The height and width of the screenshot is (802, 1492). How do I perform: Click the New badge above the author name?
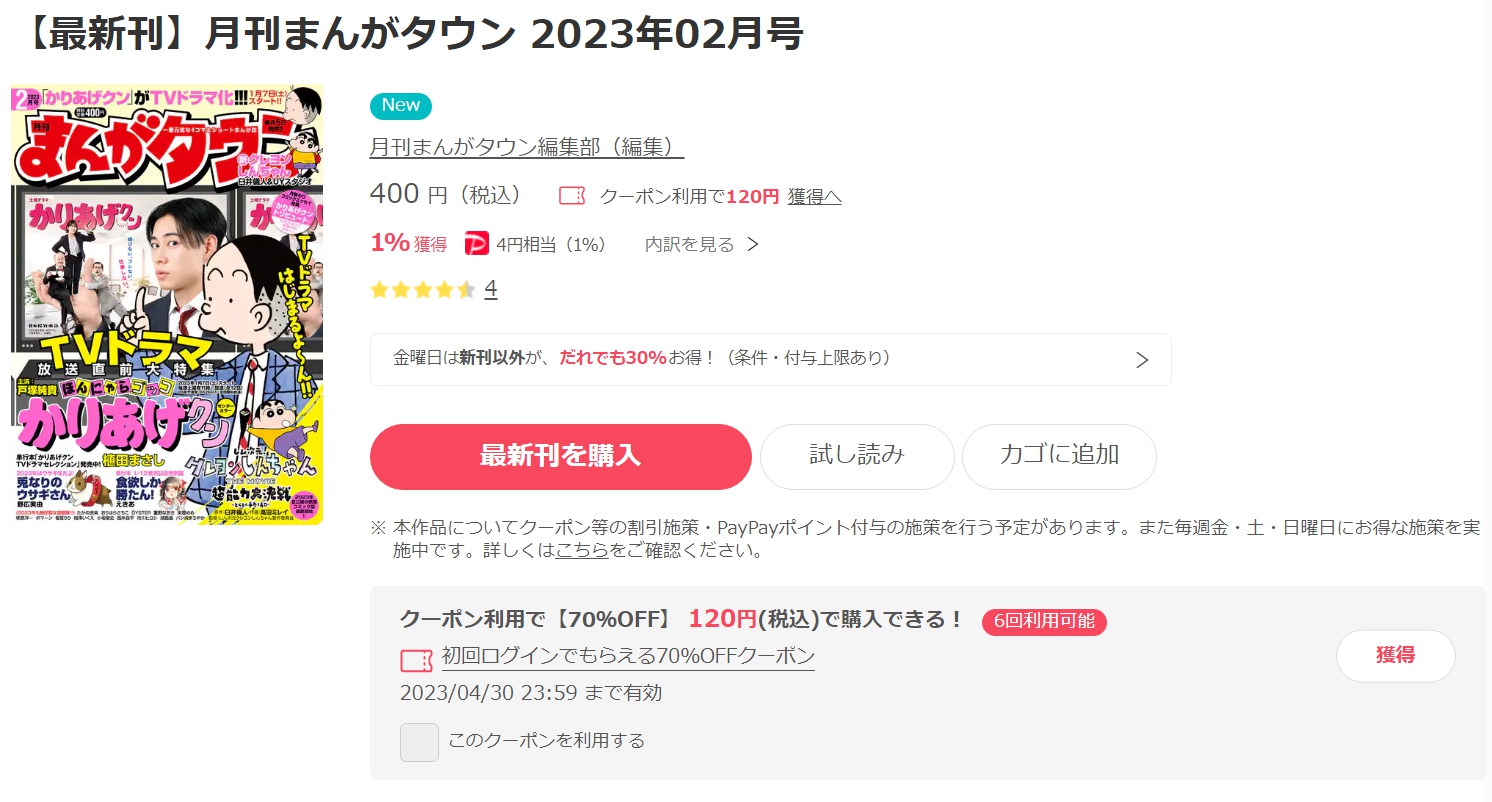[401, 106]
